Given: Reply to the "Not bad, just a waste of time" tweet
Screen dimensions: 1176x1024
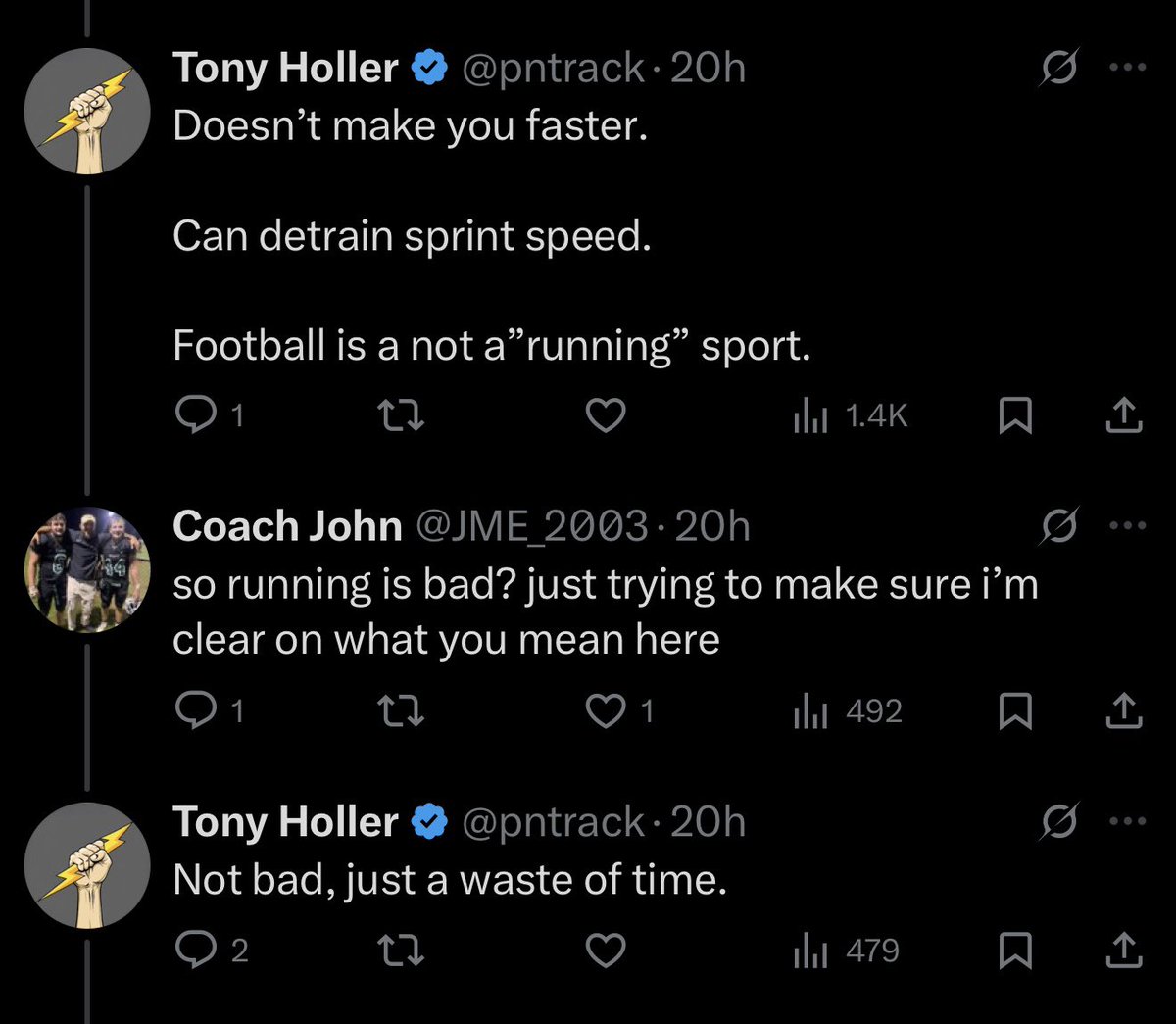Looking at the screenshot, I should pyautogui.click(x=210, y=950).
